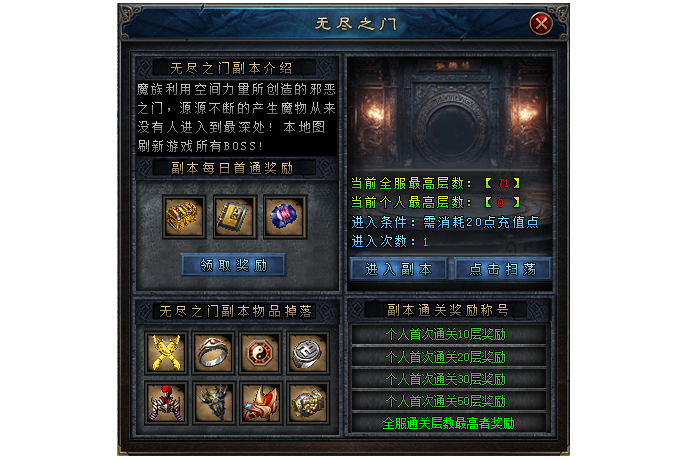Click the golden treasure chest reward icon
This screenshot has width=688, height=460.
[x=184, y=217]
